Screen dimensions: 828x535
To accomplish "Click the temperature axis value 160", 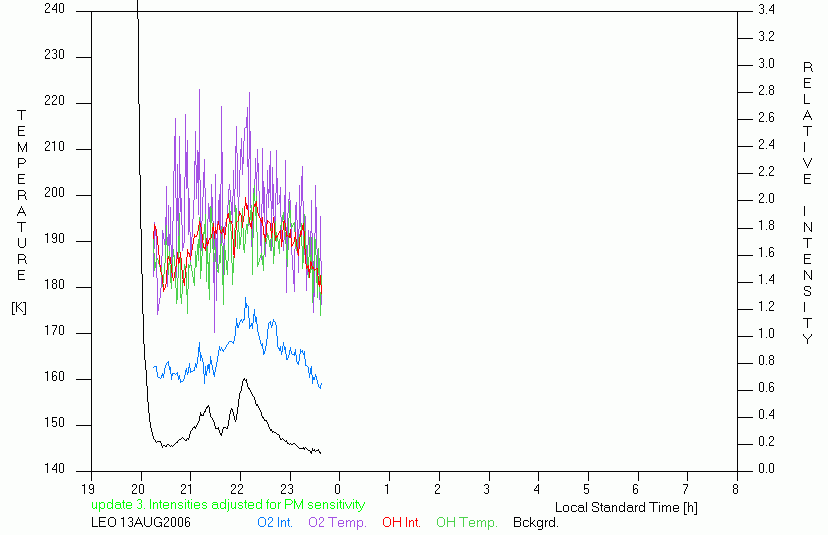I will click(54, 377).
